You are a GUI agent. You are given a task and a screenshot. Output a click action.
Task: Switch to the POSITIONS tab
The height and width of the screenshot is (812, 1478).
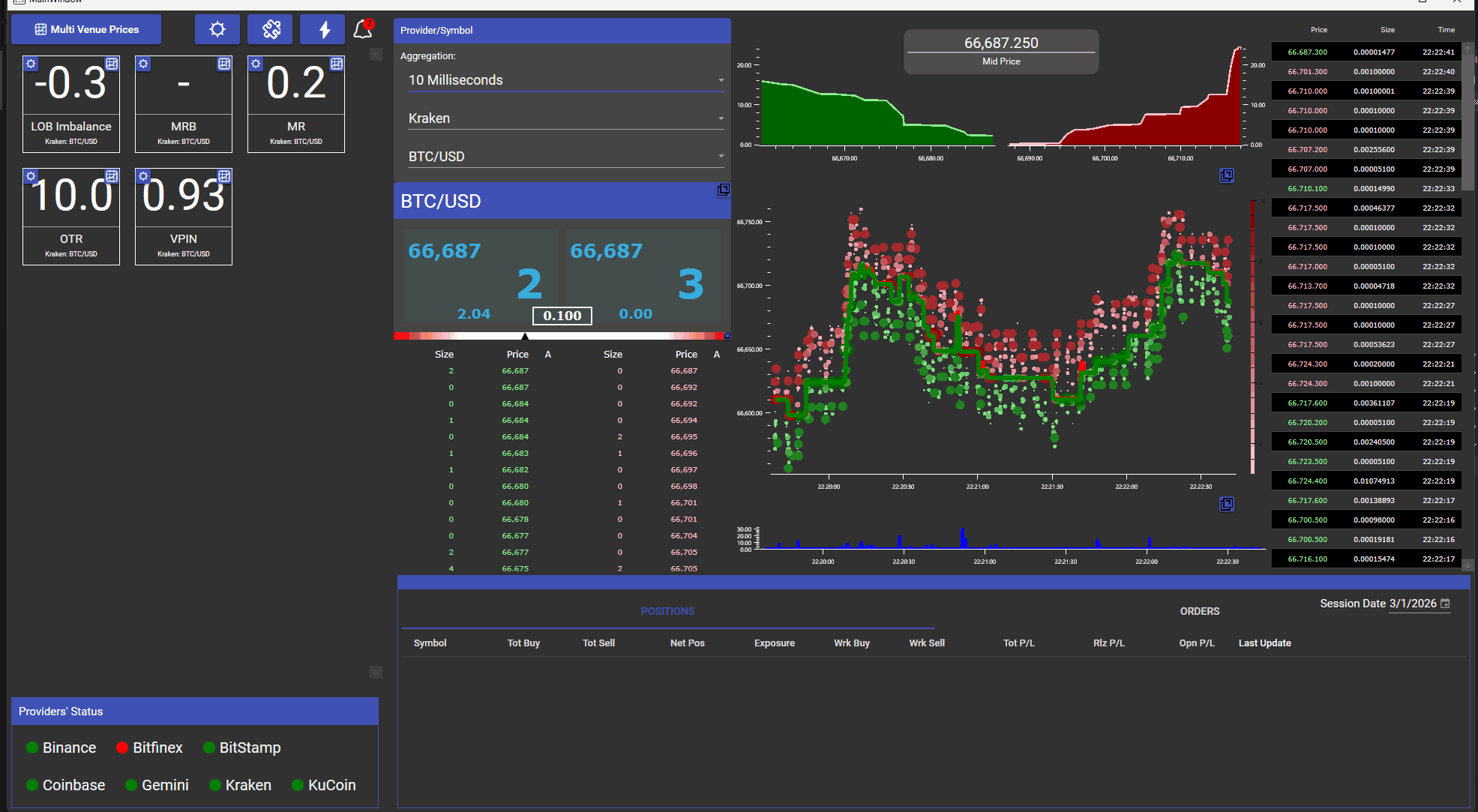click(667, 611)
